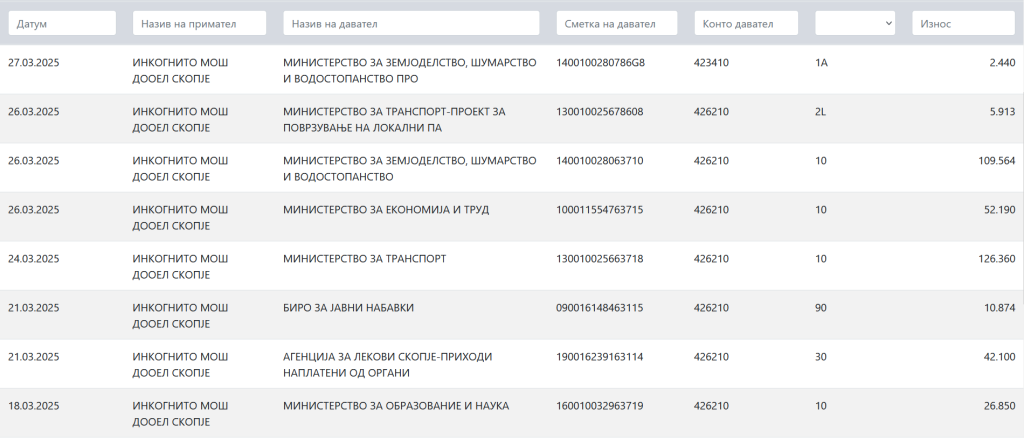
Task: Select МИНИСТЕРСТВО ЗА ОБРАЗОВАНИЕ И НАУКА cell
Action: [x=397, y=405]
